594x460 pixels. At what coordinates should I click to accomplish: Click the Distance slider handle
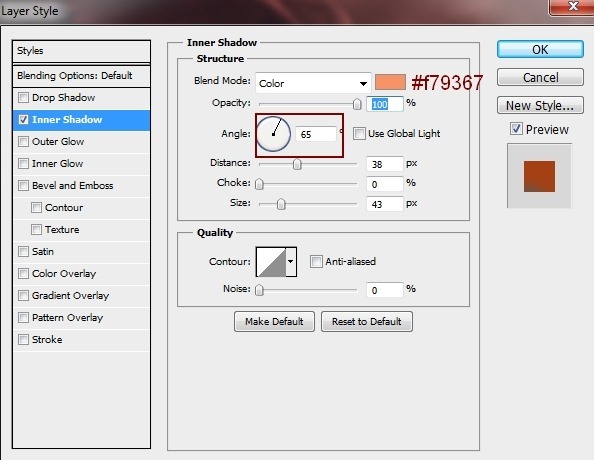coord(297,164)
